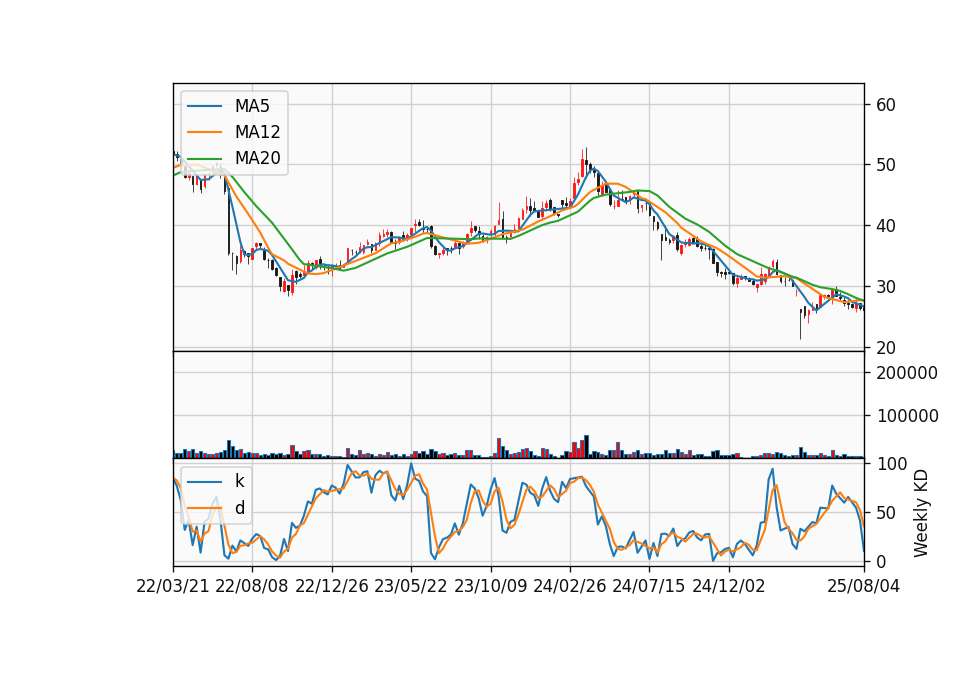Click the 23/10/09 date tick label
This screenshot has width=960, height=690.
click(x=490, y=587)
